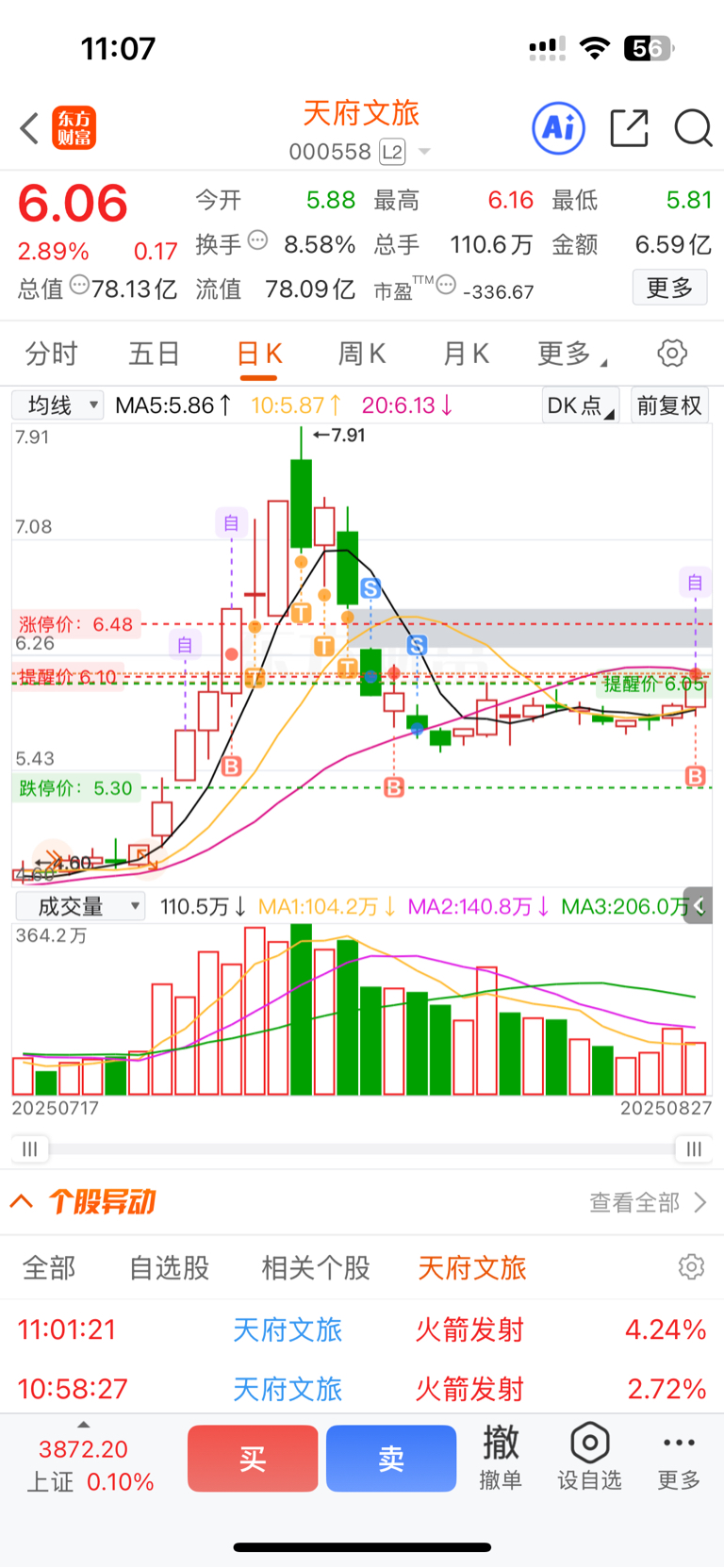Click the blue 卖 button
The image size is (724, 1568).
click(x=391, y=1459)
